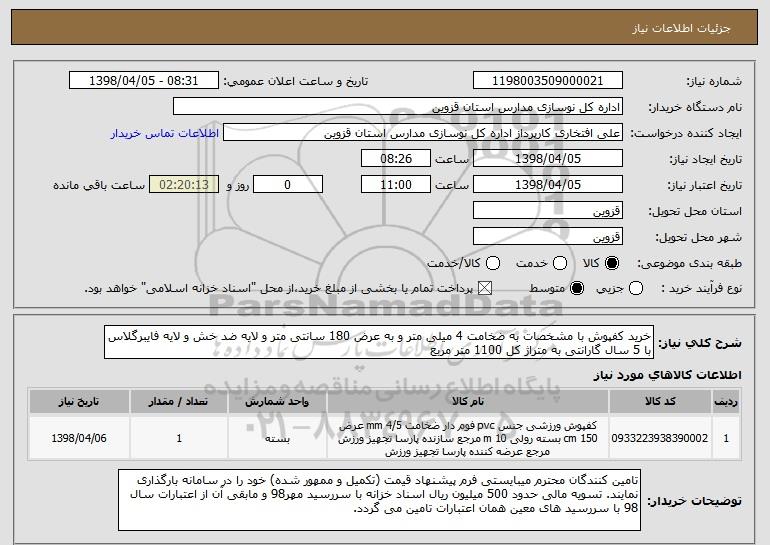Click the شهر محل تحویل field
Screen dimensions: 770x545
point(548,237)
